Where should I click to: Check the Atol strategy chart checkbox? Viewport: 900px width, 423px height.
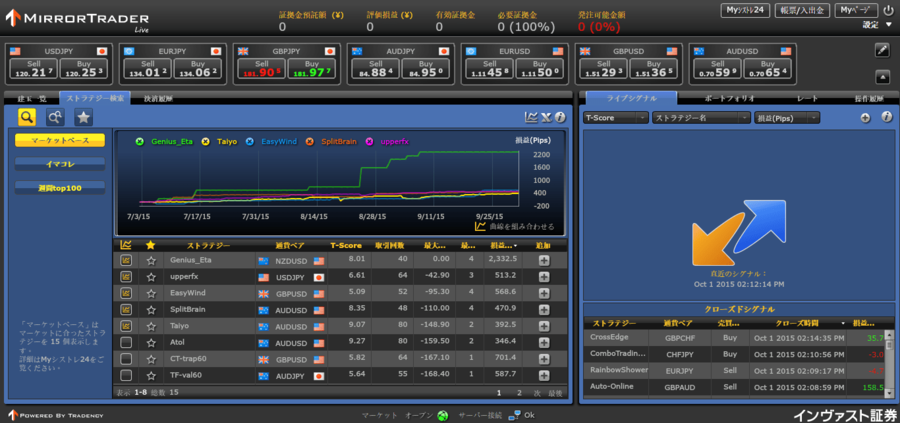[x=126, y=342]
